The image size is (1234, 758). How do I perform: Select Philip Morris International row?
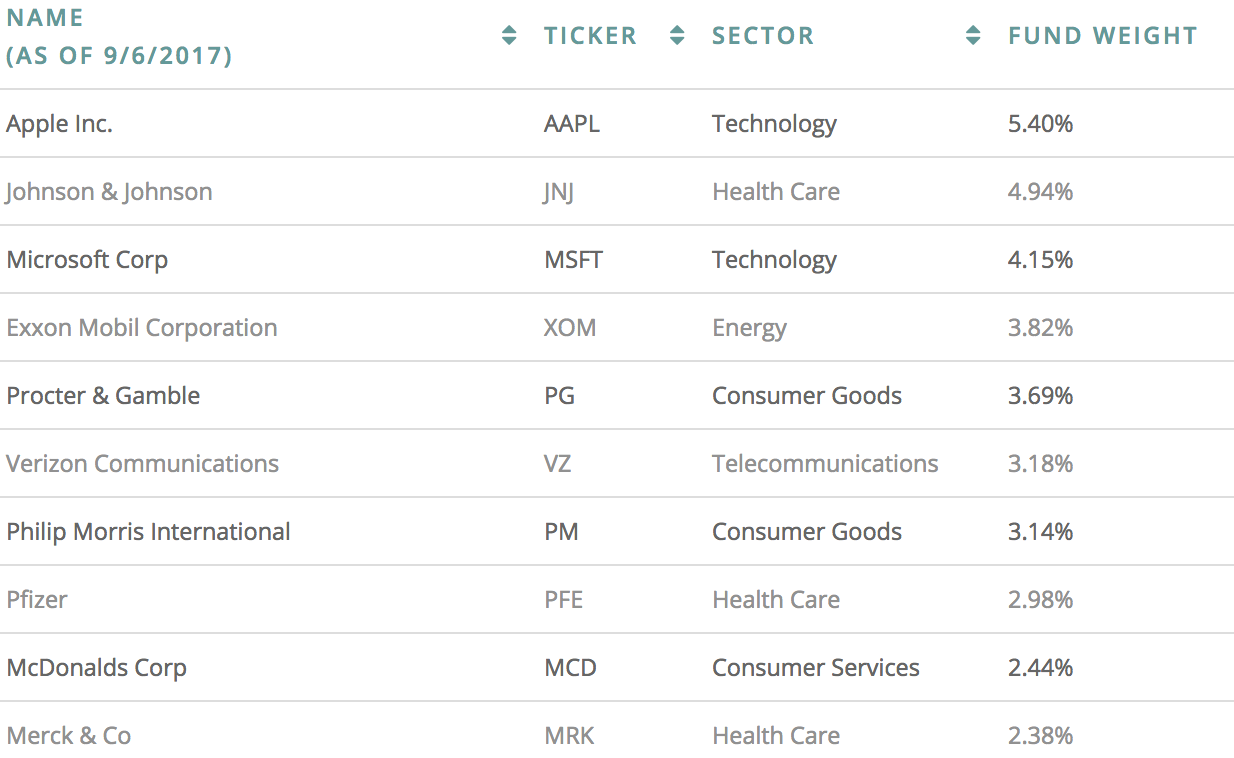click(x=617, y=532)
